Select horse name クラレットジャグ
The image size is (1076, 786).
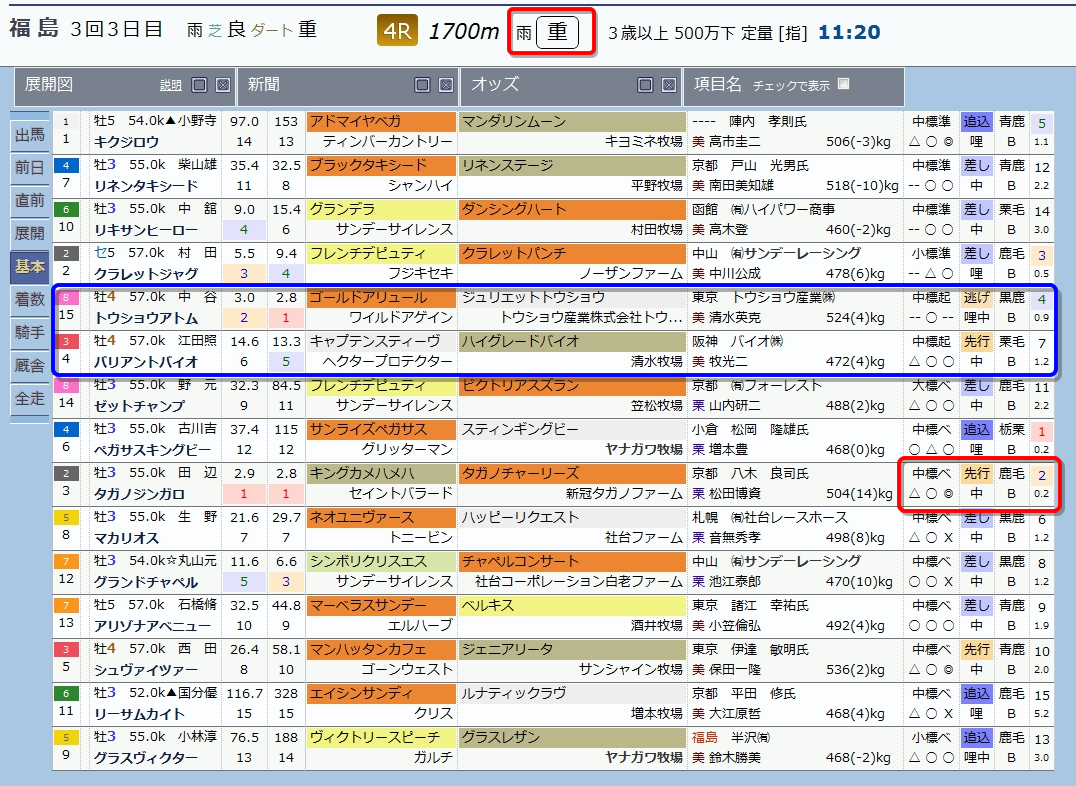(145, 274)
